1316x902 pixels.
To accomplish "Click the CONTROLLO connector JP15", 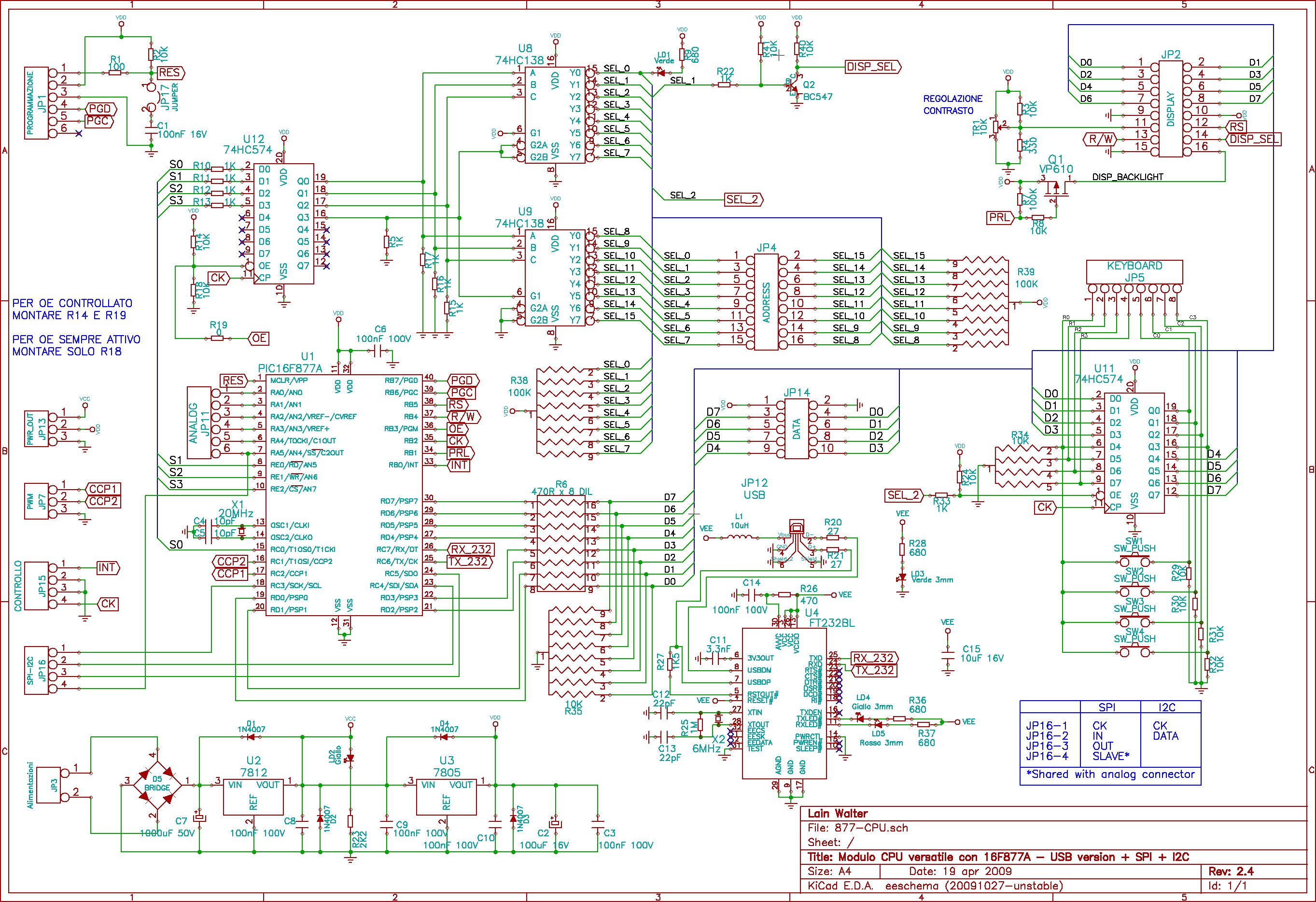I will coord(37,586).
